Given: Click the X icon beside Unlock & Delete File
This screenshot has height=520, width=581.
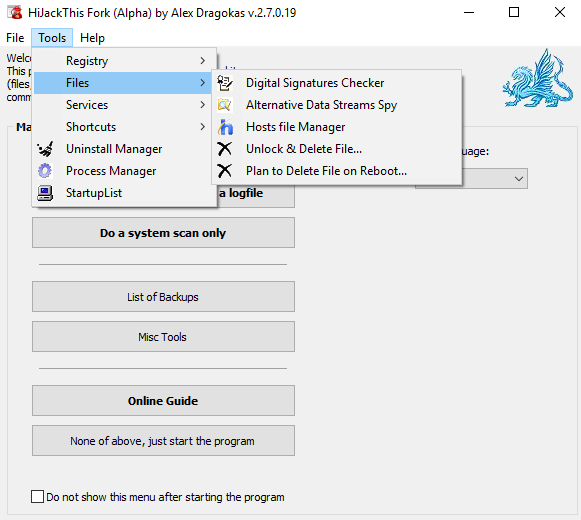Looking at the screenshot, I should click(x=225, y=149).
